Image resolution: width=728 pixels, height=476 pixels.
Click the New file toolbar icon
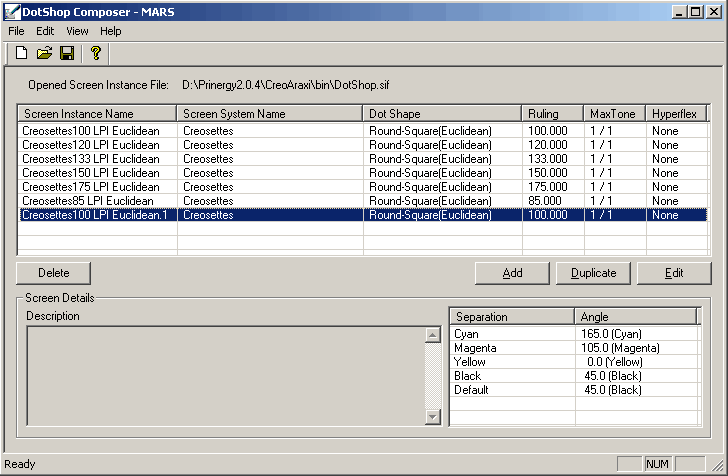click(21, 53)
